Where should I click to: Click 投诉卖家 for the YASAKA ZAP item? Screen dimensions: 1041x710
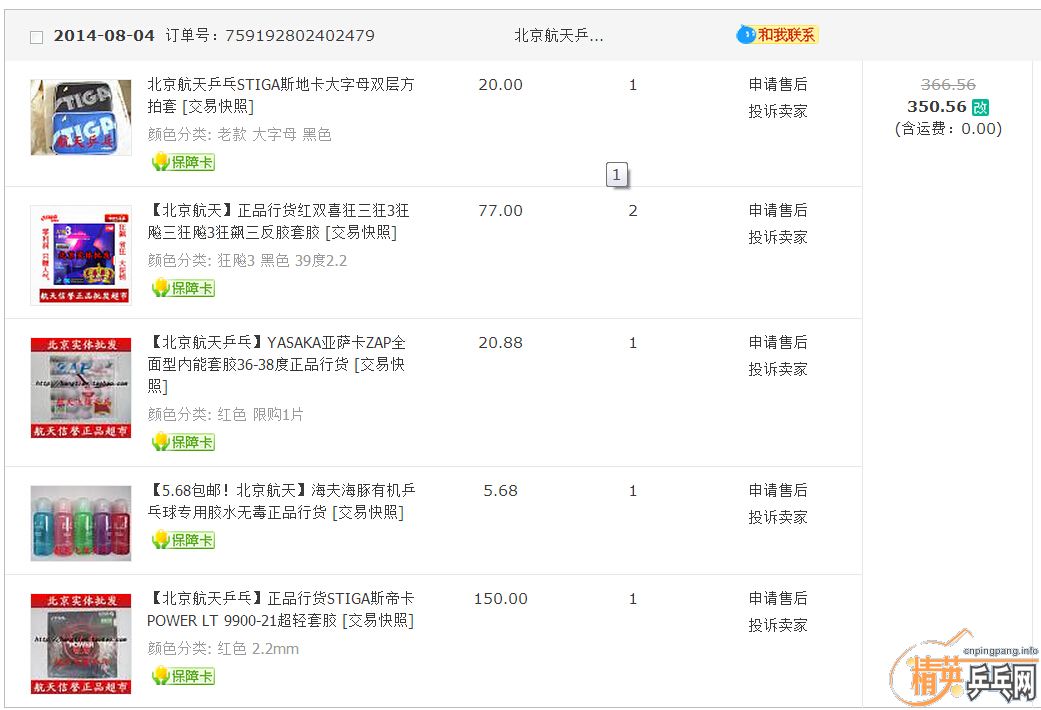(x=777, y=369)
